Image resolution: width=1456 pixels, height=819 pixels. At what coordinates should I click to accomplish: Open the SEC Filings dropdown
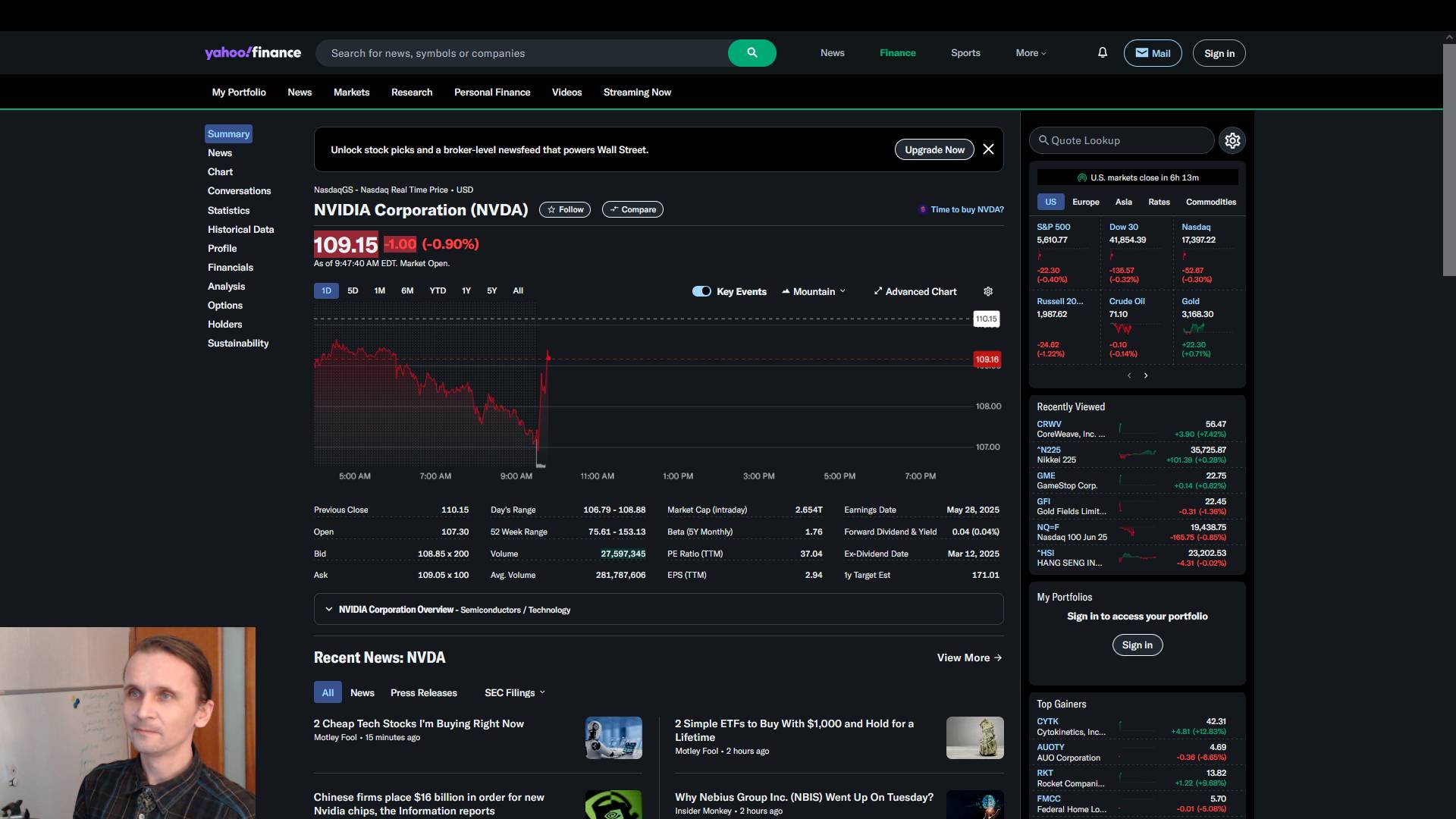tap(515, 692)
